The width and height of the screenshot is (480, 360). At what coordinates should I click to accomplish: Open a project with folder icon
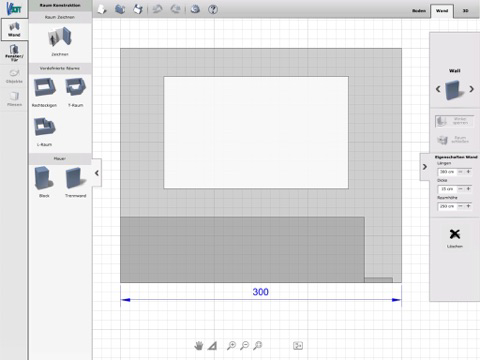pyautogui.click(x=120, y=9)
